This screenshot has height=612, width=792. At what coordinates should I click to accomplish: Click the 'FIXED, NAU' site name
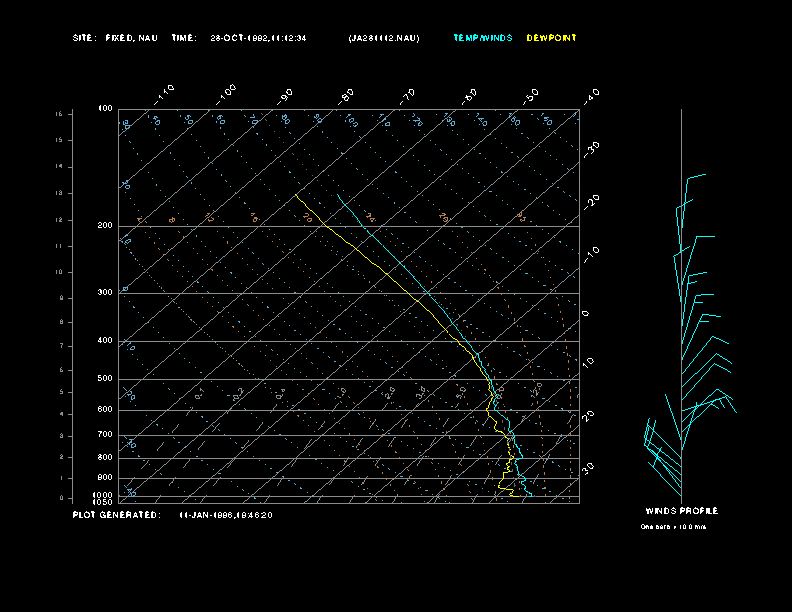[x=131, y=38]
